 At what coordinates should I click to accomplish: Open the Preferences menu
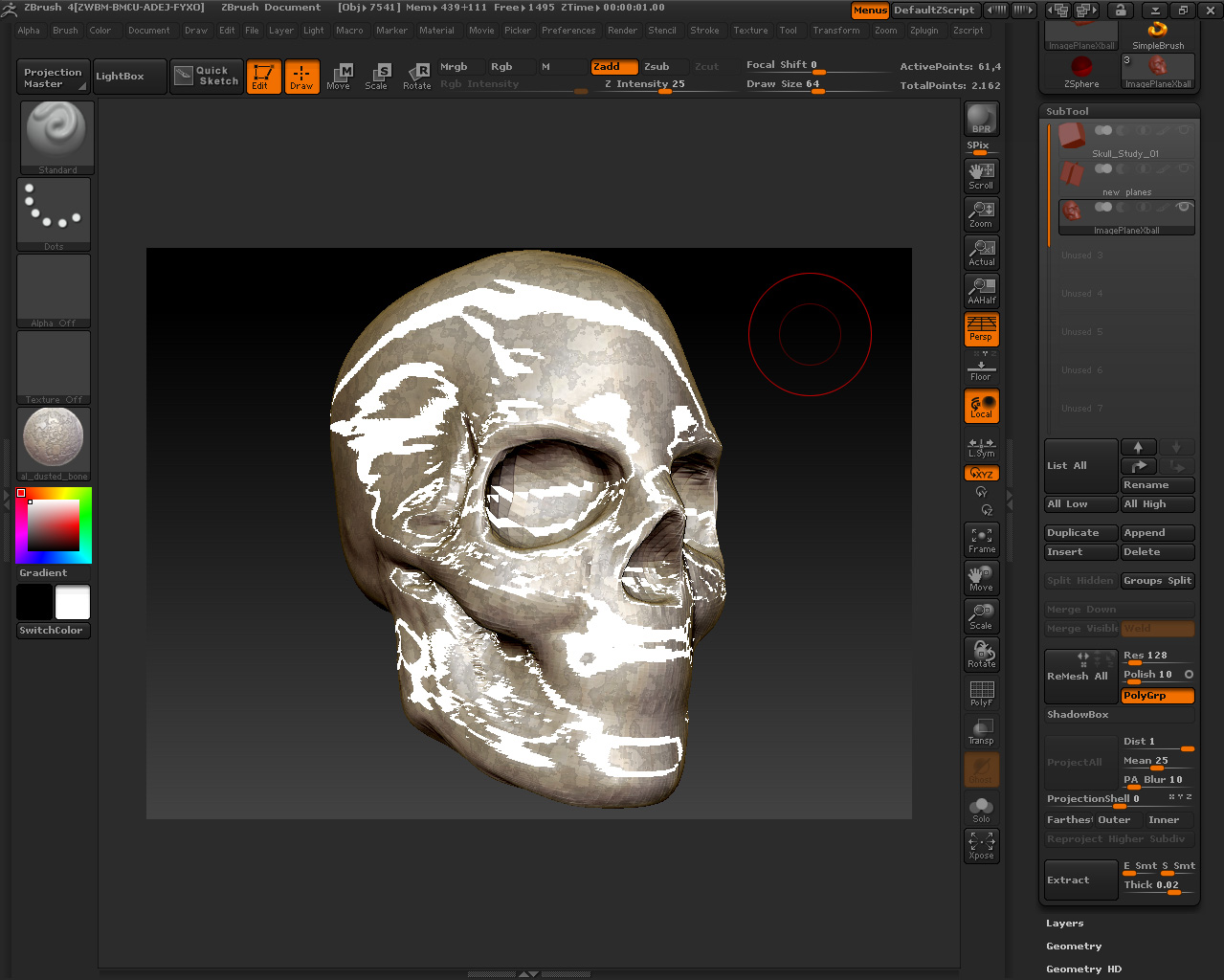(x=567, y=31)
